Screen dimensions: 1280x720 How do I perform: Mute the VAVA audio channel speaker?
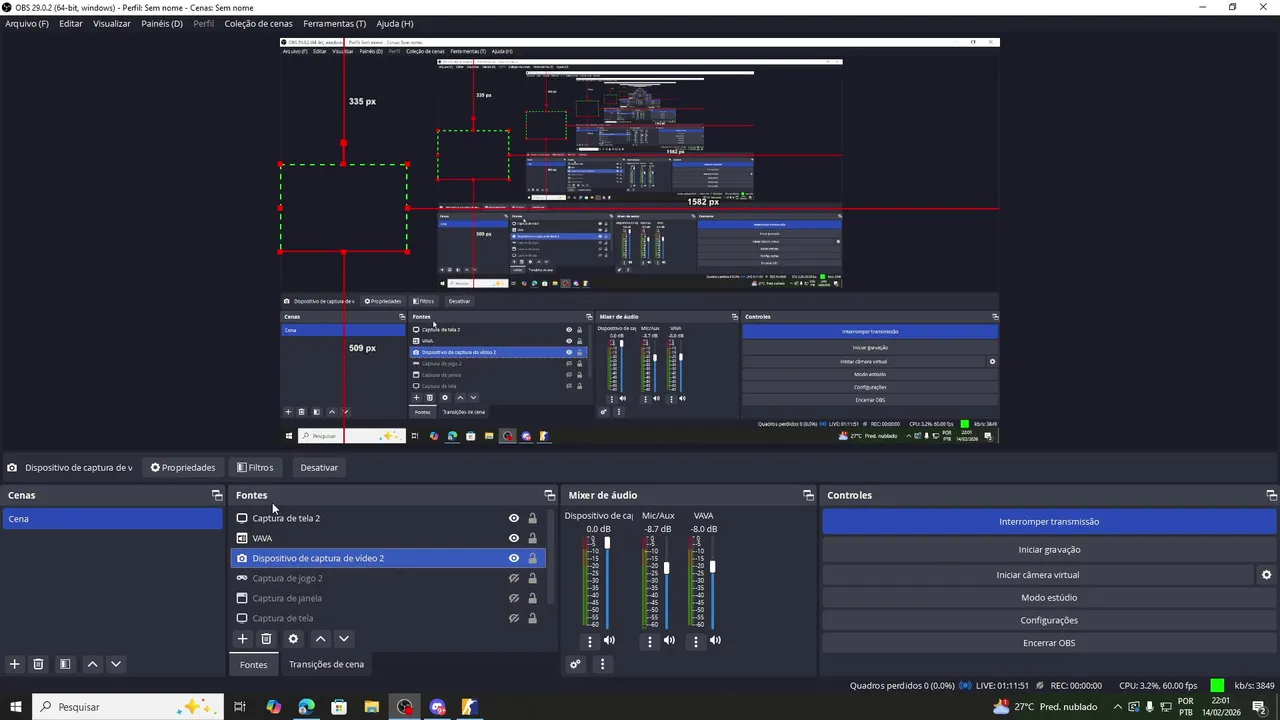coord(715,640)
